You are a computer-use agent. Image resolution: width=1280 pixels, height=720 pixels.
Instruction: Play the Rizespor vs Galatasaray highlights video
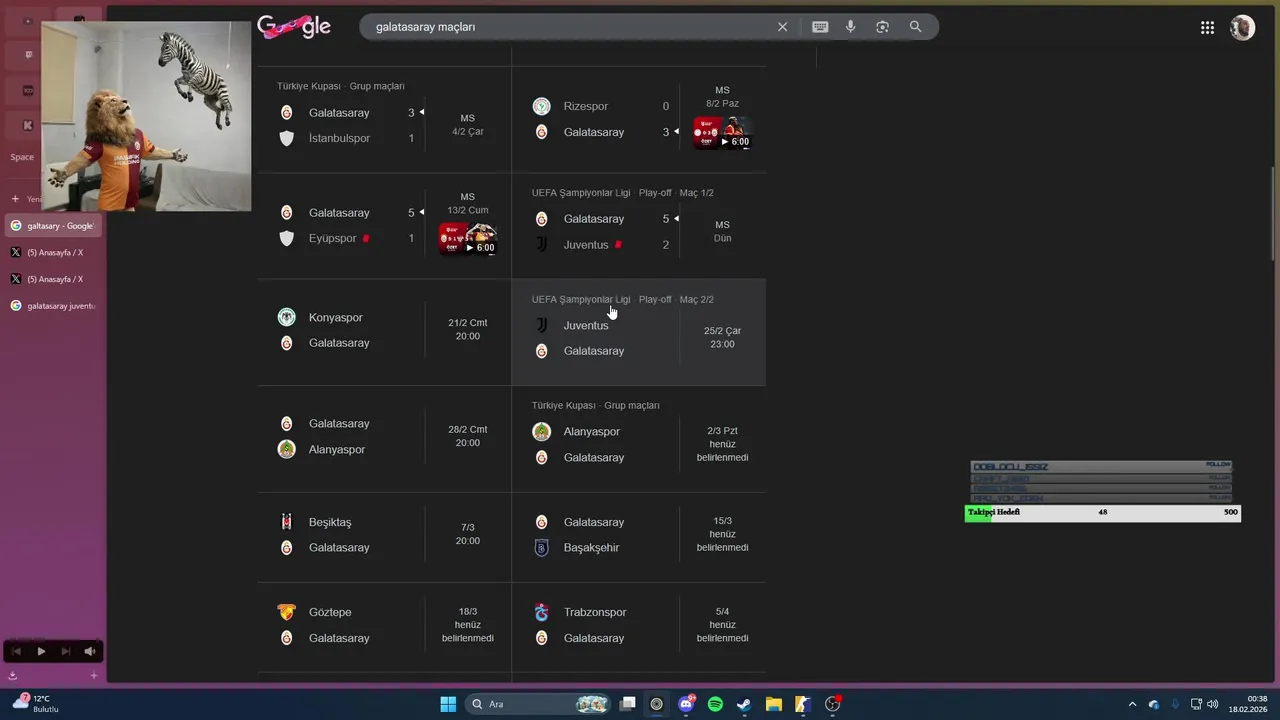point(722,132)
